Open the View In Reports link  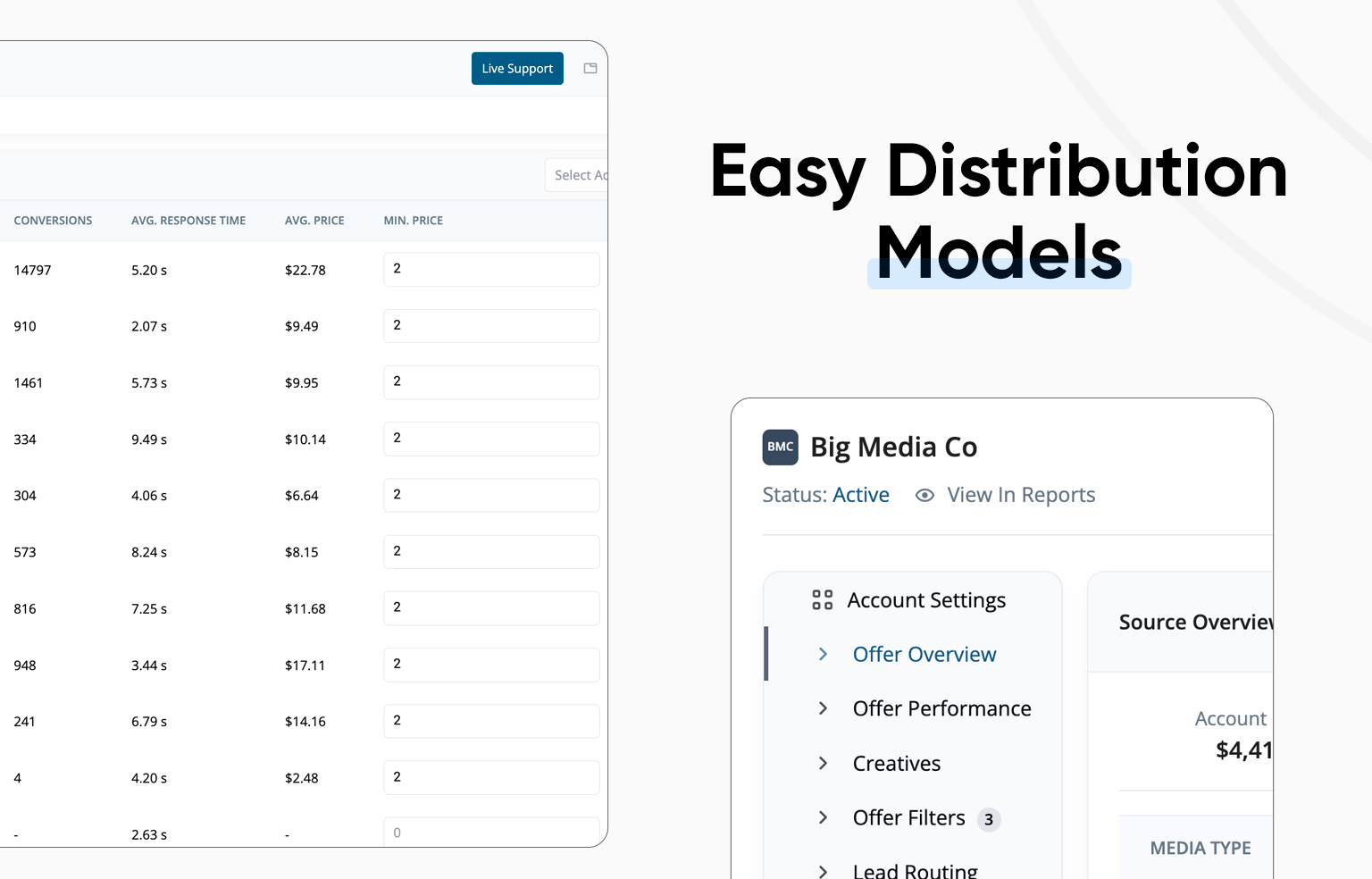click(1021, 495)
